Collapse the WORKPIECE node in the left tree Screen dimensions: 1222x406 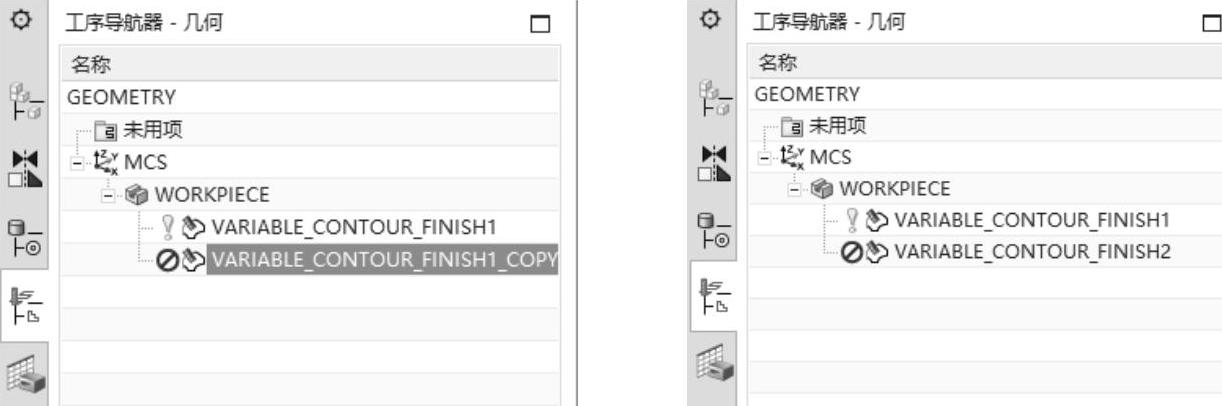106,194
